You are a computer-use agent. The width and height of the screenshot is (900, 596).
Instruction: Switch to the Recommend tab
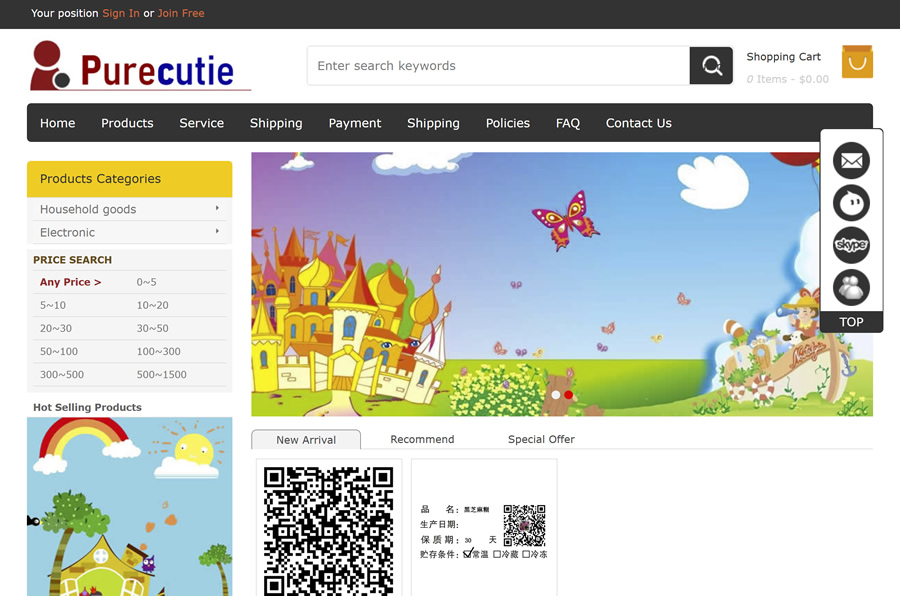pos(422,439)
